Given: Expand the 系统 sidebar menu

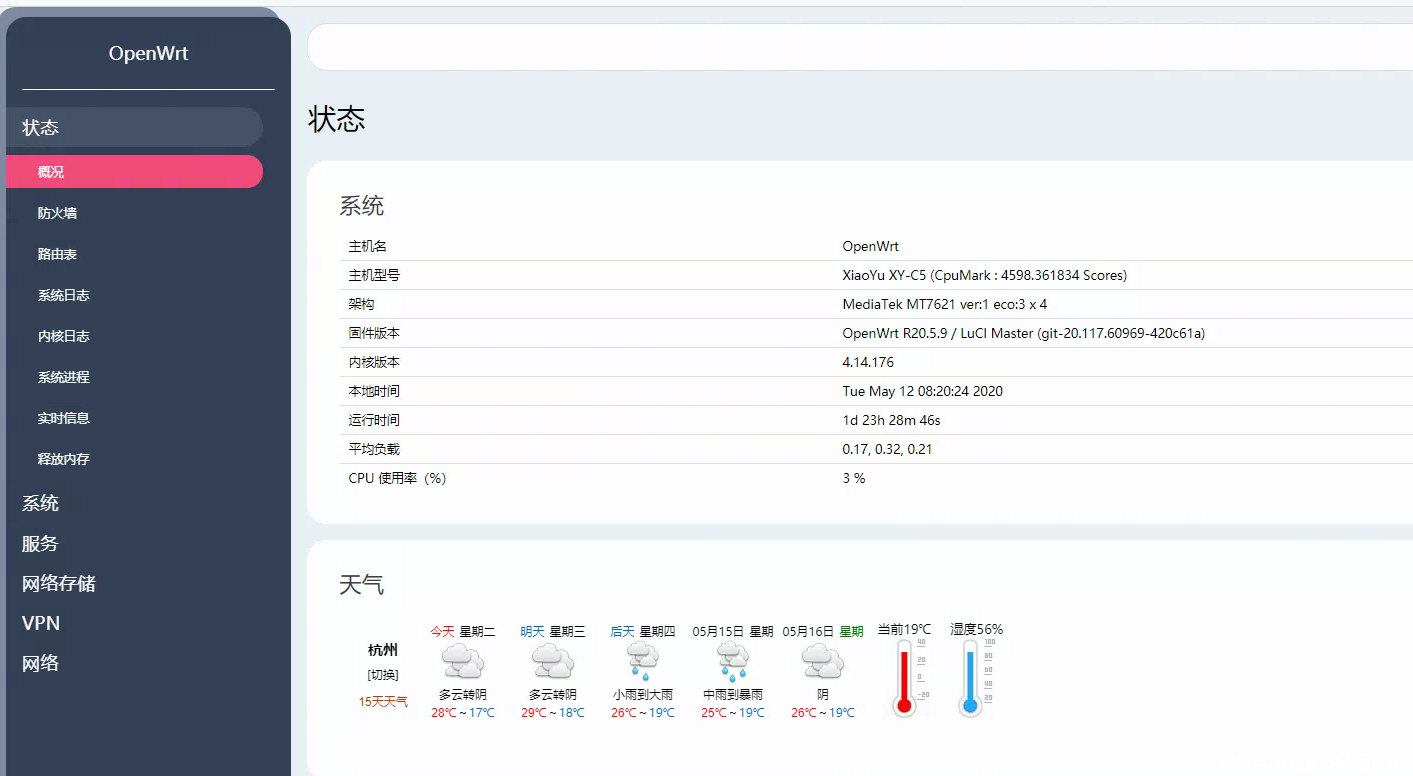Looking at the screenshot, I should point(41,504).
